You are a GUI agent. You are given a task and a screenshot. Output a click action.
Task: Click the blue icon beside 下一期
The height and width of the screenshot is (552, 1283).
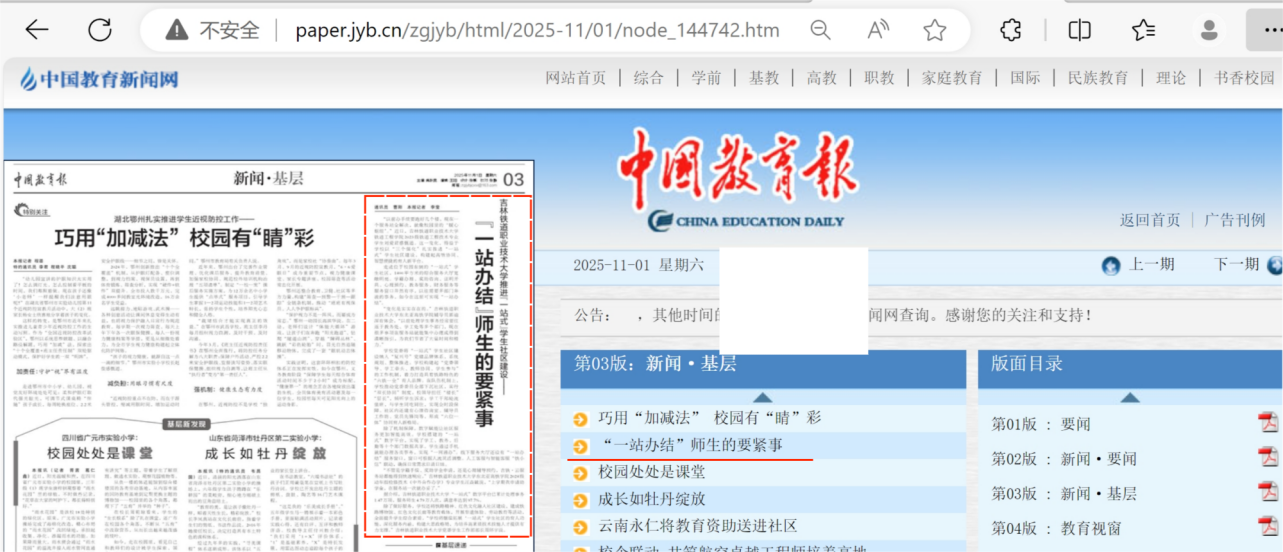1275,266
